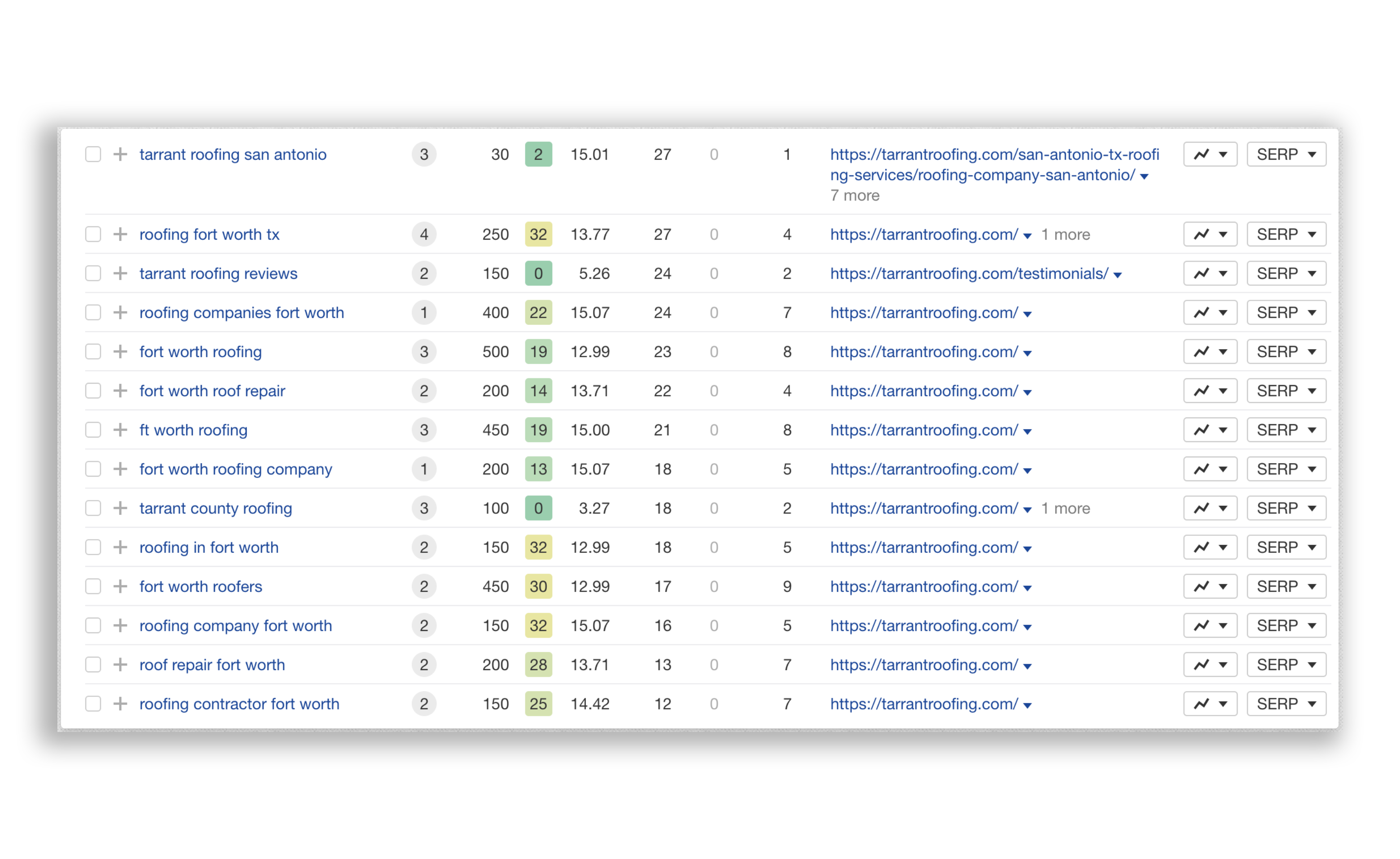
Task: Show trend chart for ft worth roofing
Action: click(1210, 430)
